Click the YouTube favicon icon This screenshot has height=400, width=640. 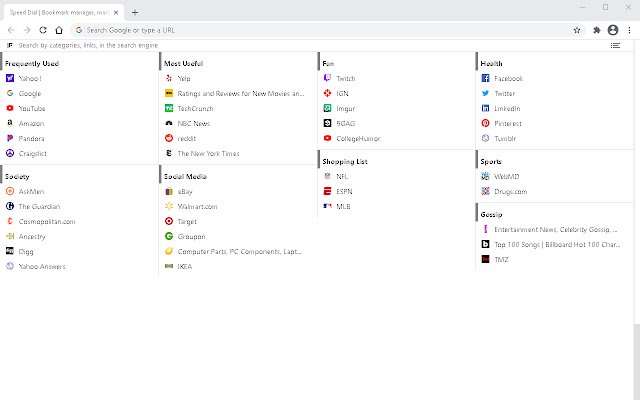[x=10, y=108]
